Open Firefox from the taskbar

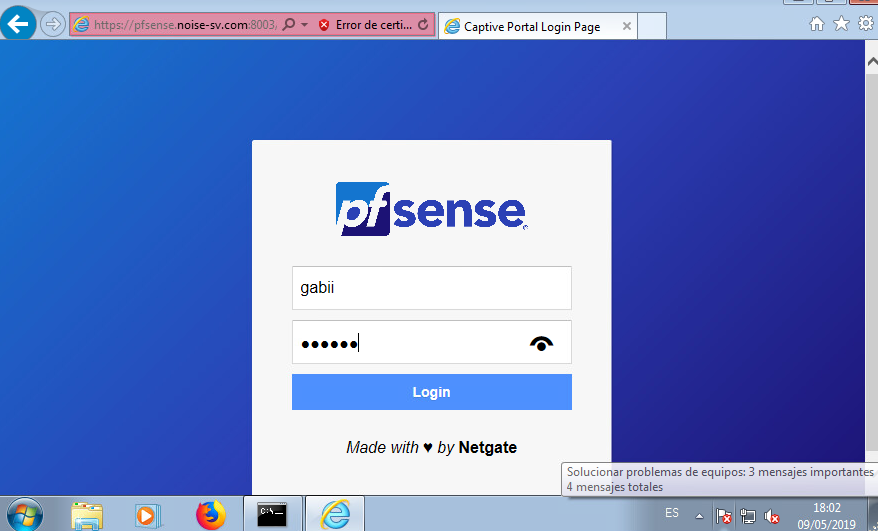(x=211, y=514)
